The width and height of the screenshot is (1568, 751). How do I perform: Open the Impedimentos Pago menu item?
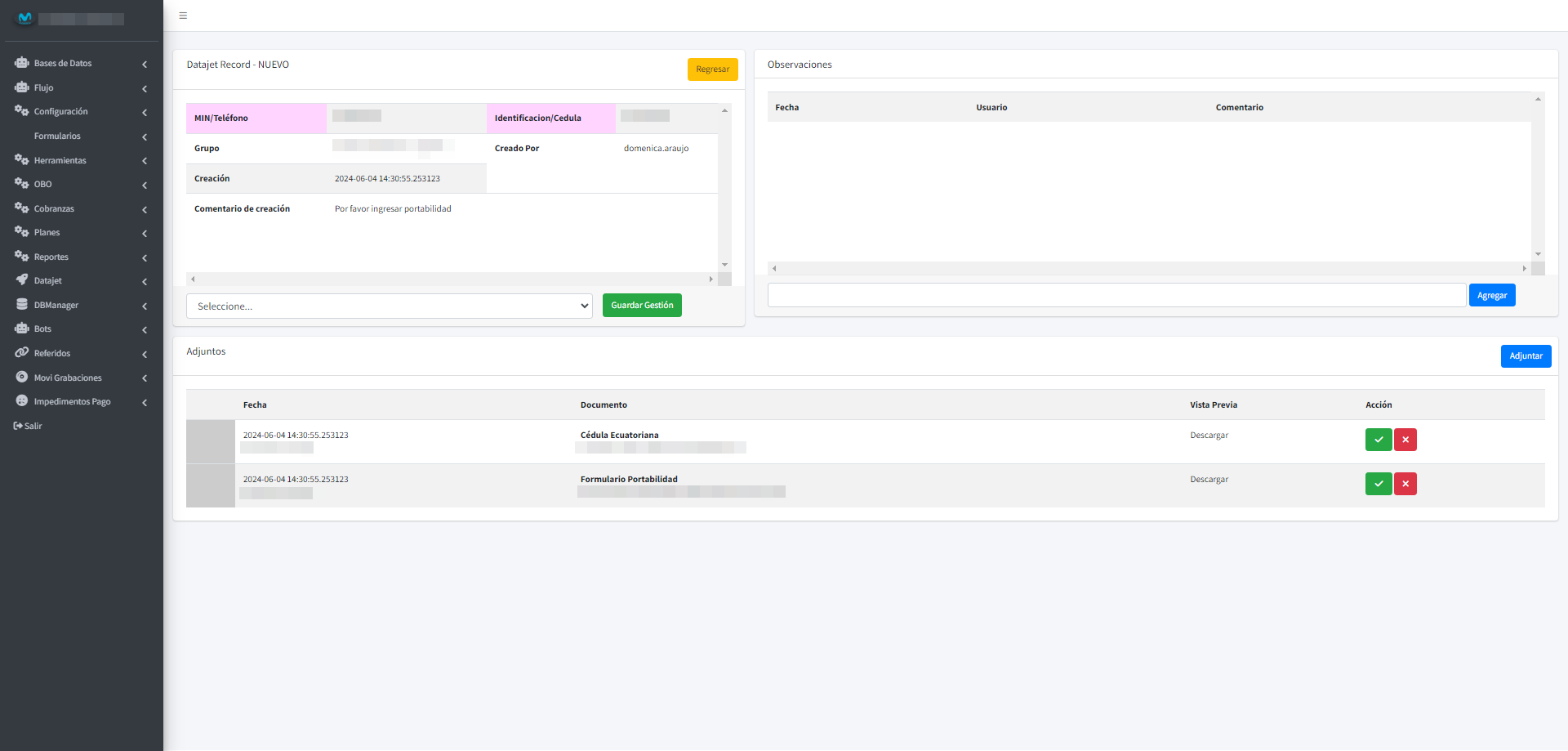tap(72, 402)
